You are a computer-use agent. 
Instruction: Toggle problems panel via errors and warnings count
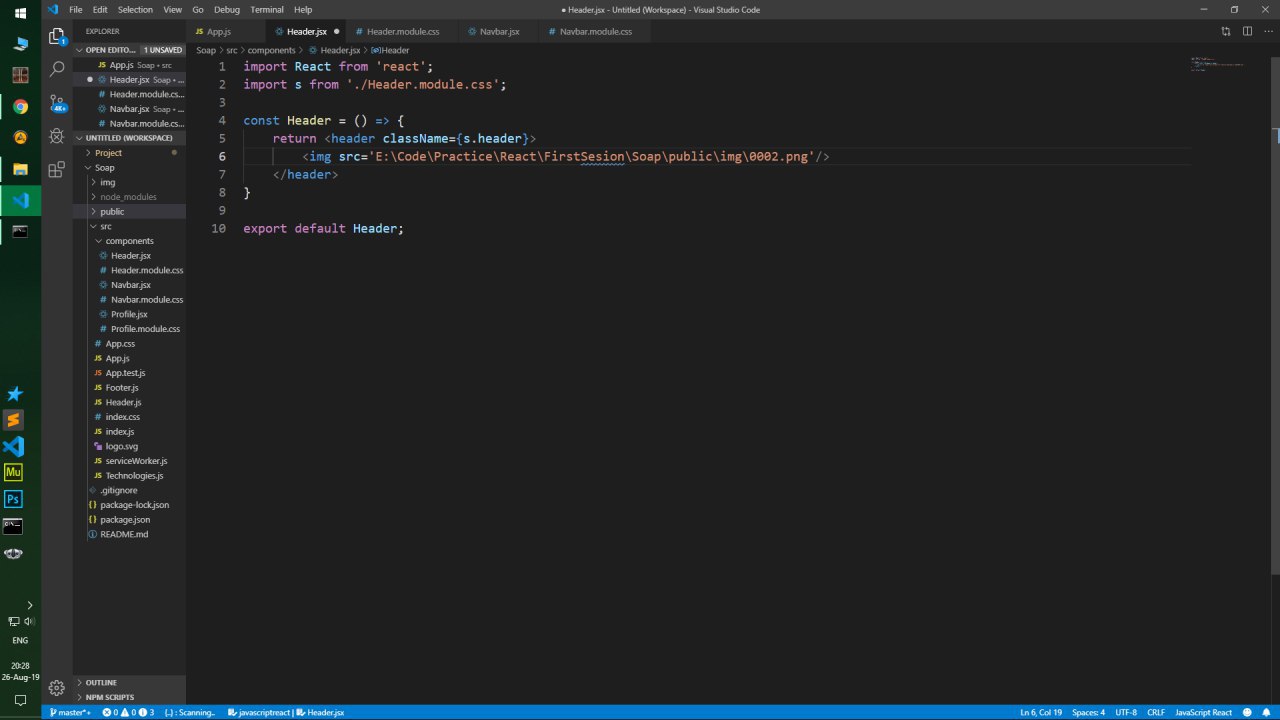pos(128,712)
